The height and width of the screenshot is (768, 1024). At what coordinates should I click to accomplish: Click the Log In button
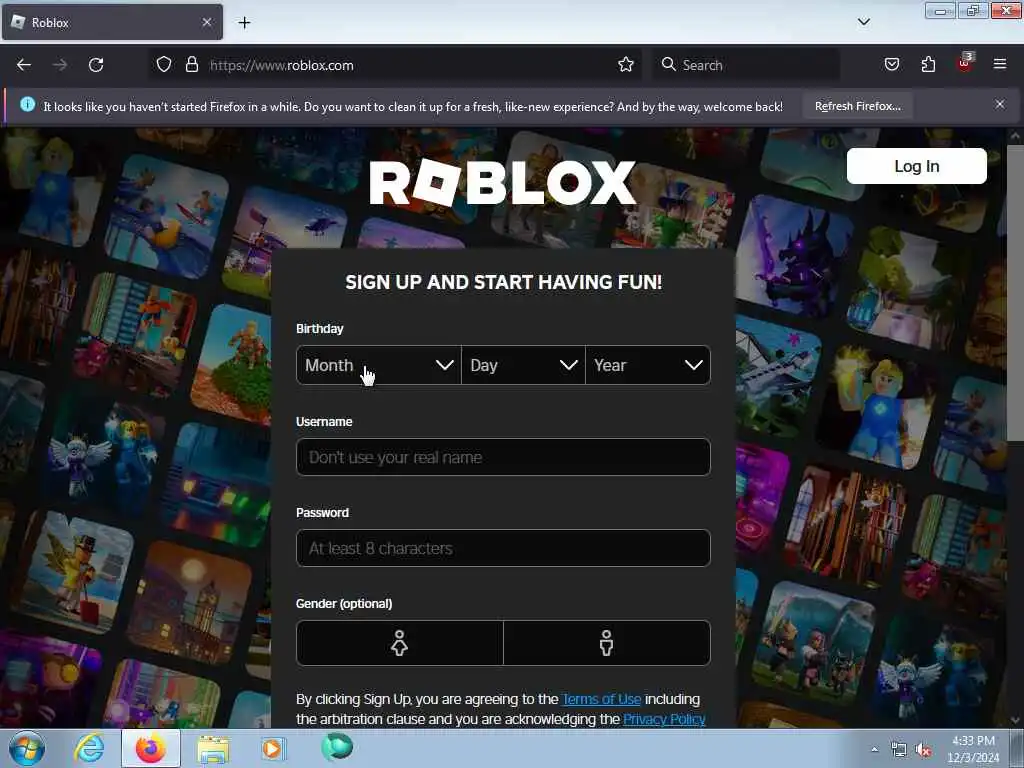coord(916,166)
